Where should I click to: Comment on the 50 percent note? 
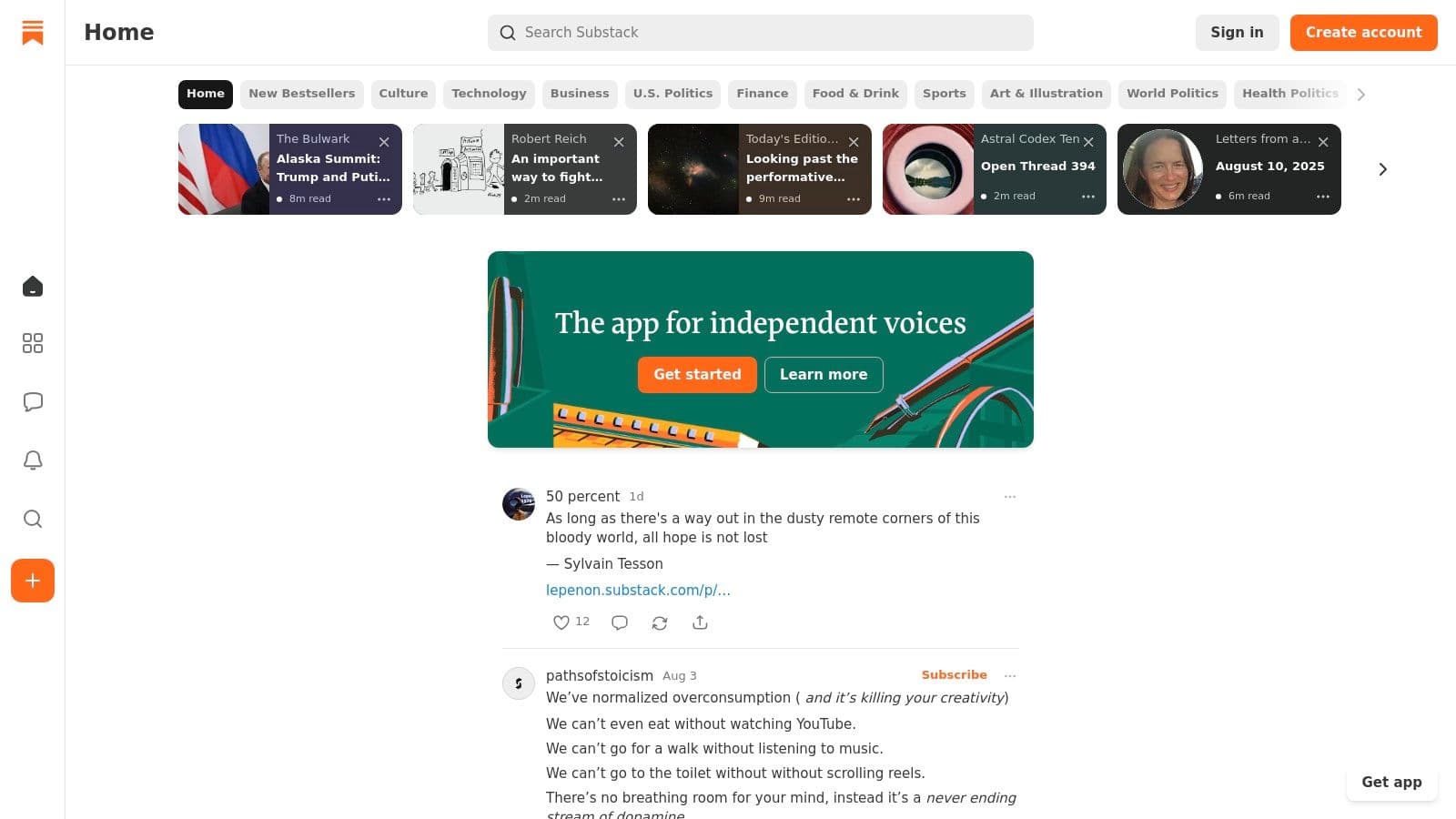620,622
